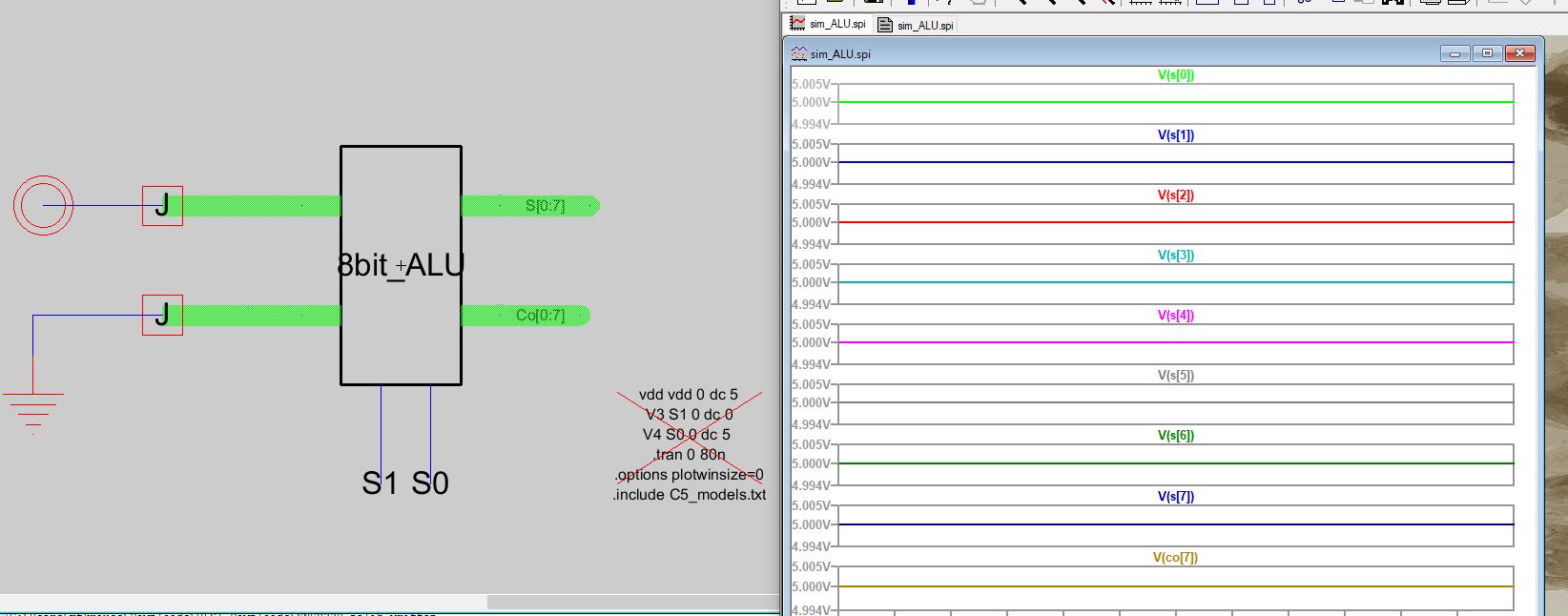Select the J node wired to ground
Image resolution: width=1568 pixels, height=616 pixels.
(x=162, y=314)
